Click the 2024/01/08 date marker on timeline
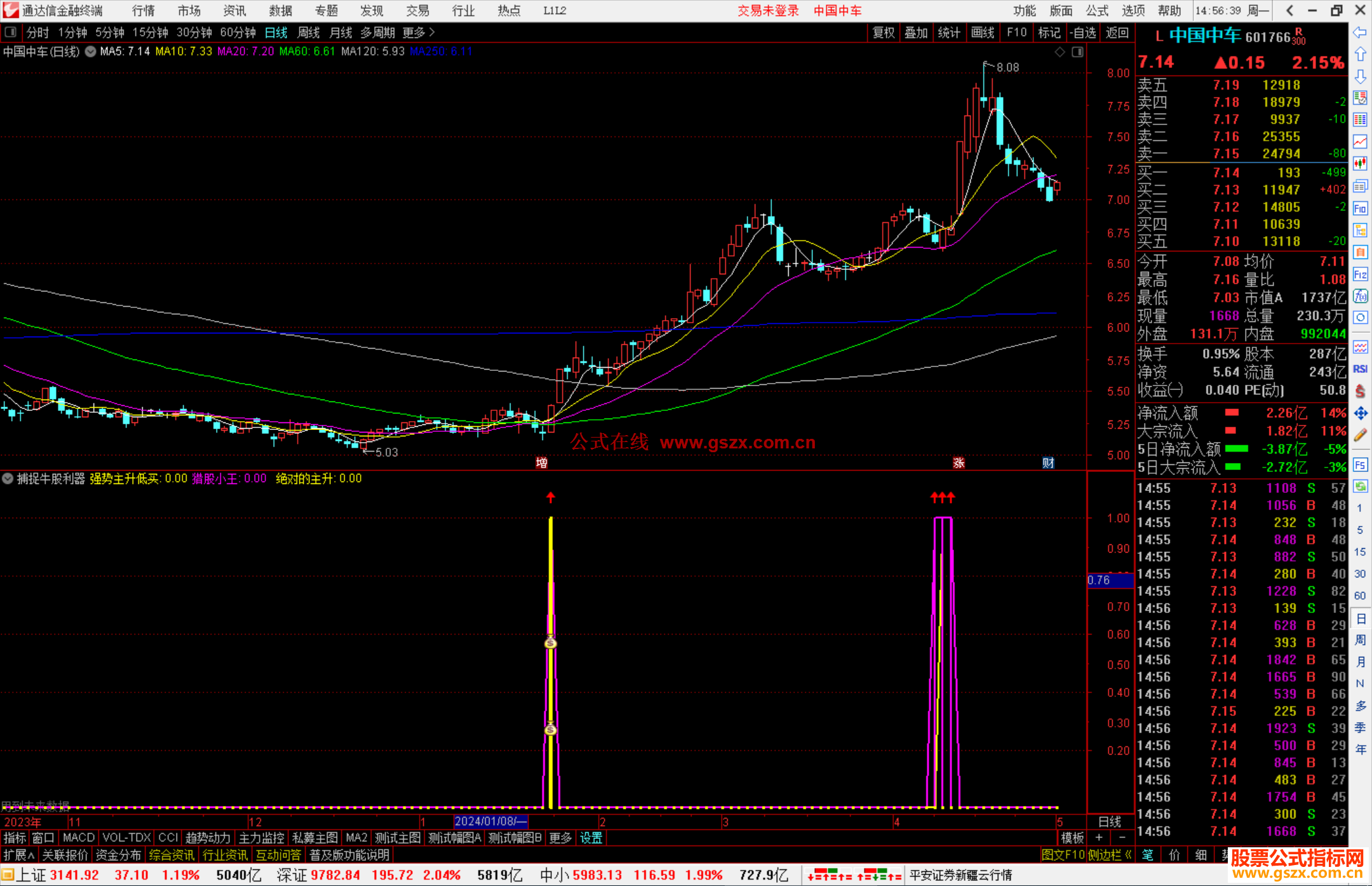Viewport: 1372px width, 886px height. [490, 821]
